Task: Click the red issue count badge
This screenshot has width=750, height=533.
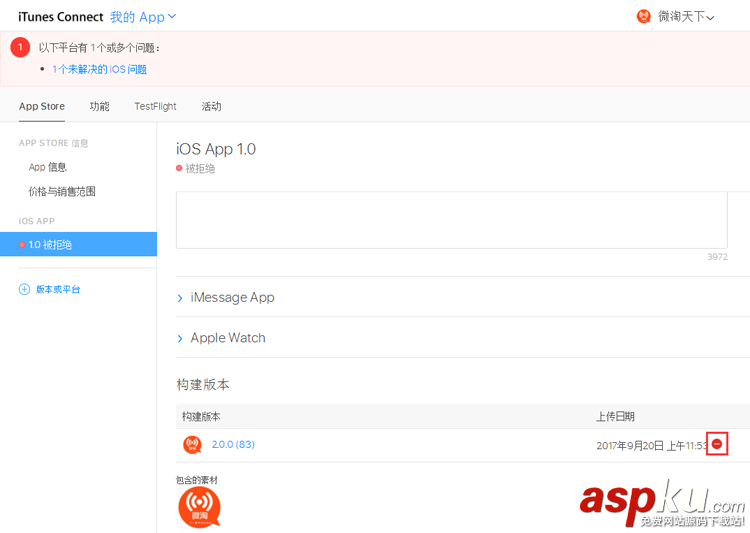Action: tap(20, 47)
